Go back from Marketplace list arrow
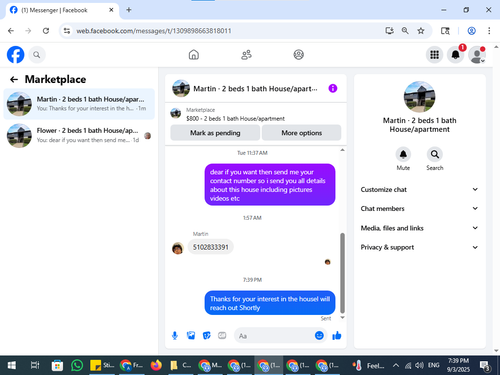The width and height of the screenshot is (500, 375). point(14,79)
